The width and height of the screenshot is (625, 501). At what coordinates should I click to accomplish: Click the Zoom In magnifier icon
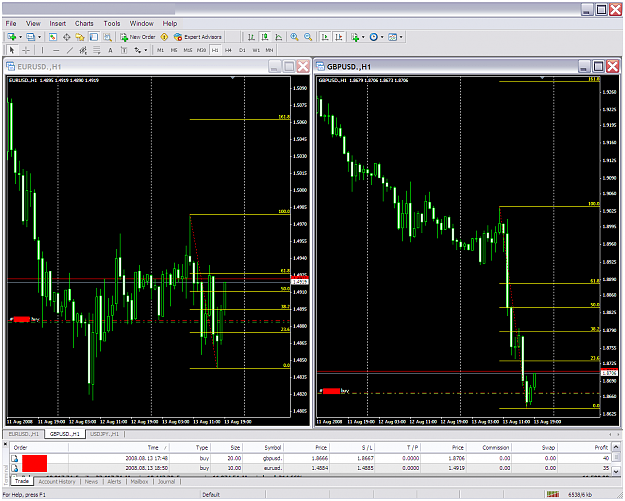pyautogui.click(x=295, y=37)
